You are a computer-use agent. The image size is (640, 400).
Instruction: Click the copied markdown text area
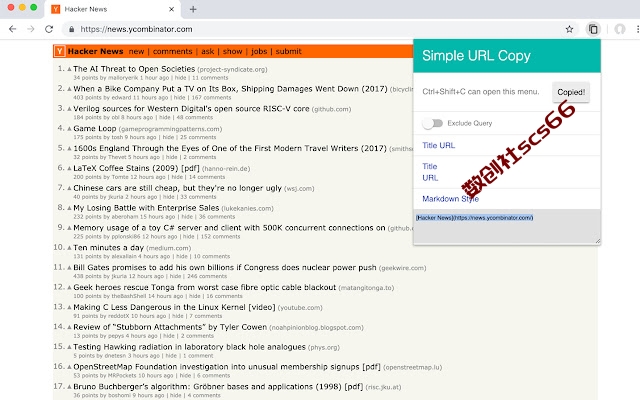tap(507, 227)
